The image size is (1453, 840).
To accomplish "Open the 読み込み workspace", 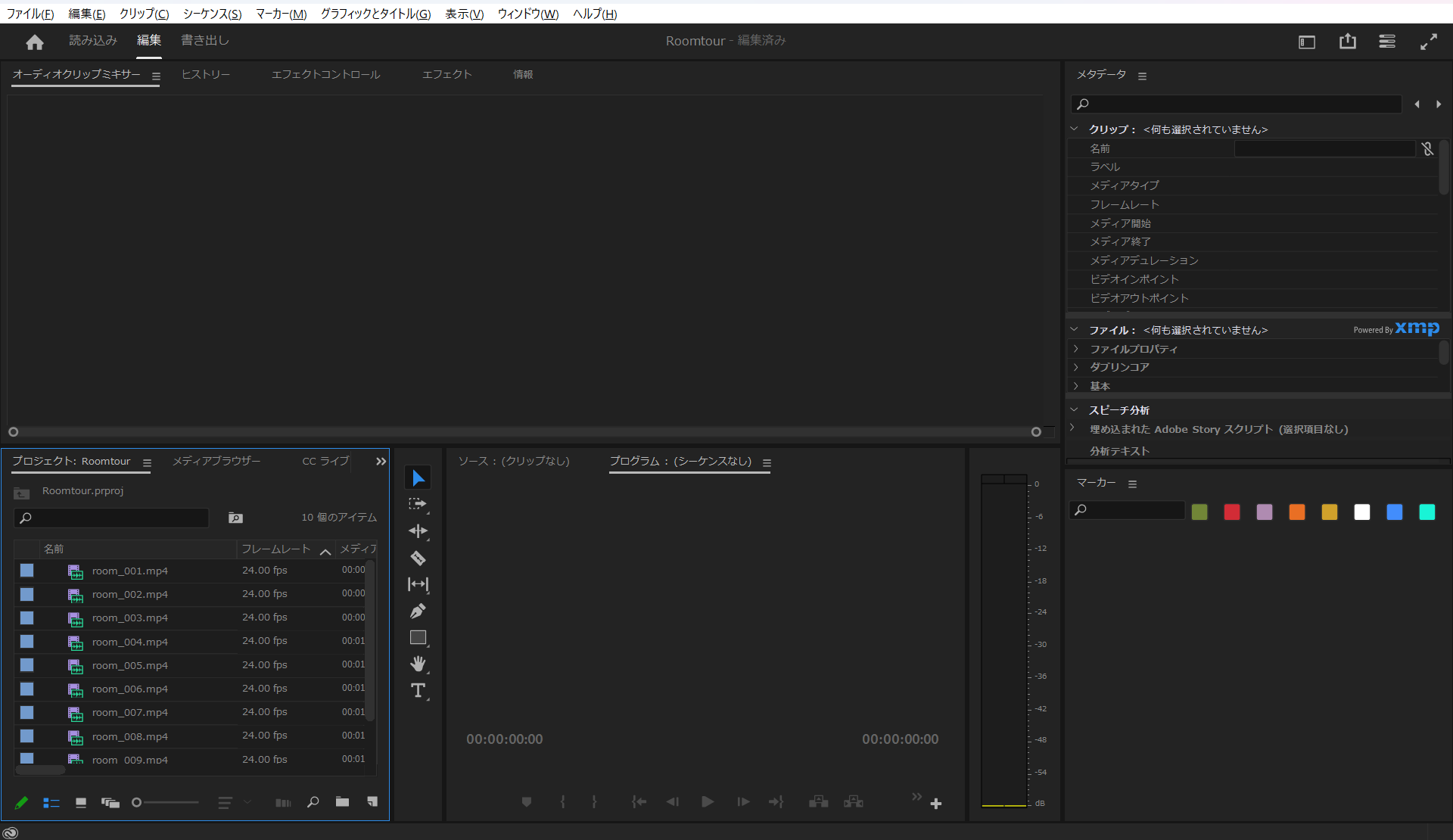I will pos(93,40).
